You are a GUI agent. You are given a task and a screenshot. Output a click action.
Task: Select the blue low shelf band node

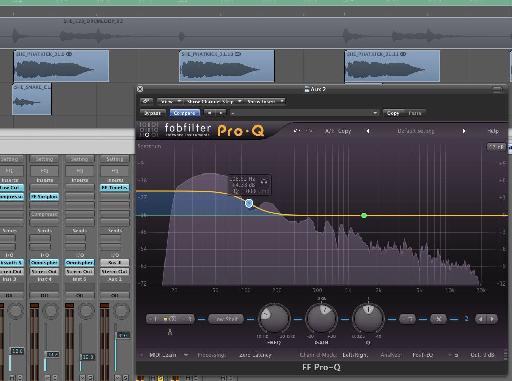(249, 203)
